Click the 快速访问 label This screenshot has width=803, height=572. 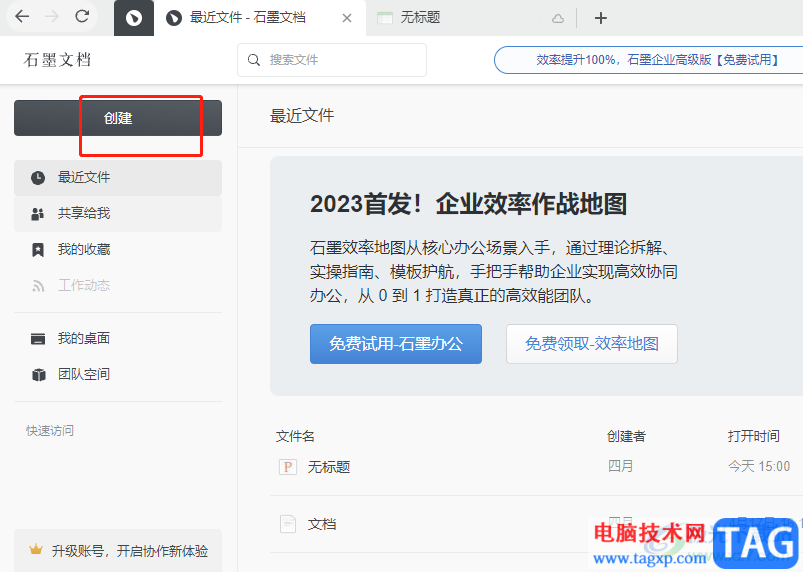(x=50, y=431)
